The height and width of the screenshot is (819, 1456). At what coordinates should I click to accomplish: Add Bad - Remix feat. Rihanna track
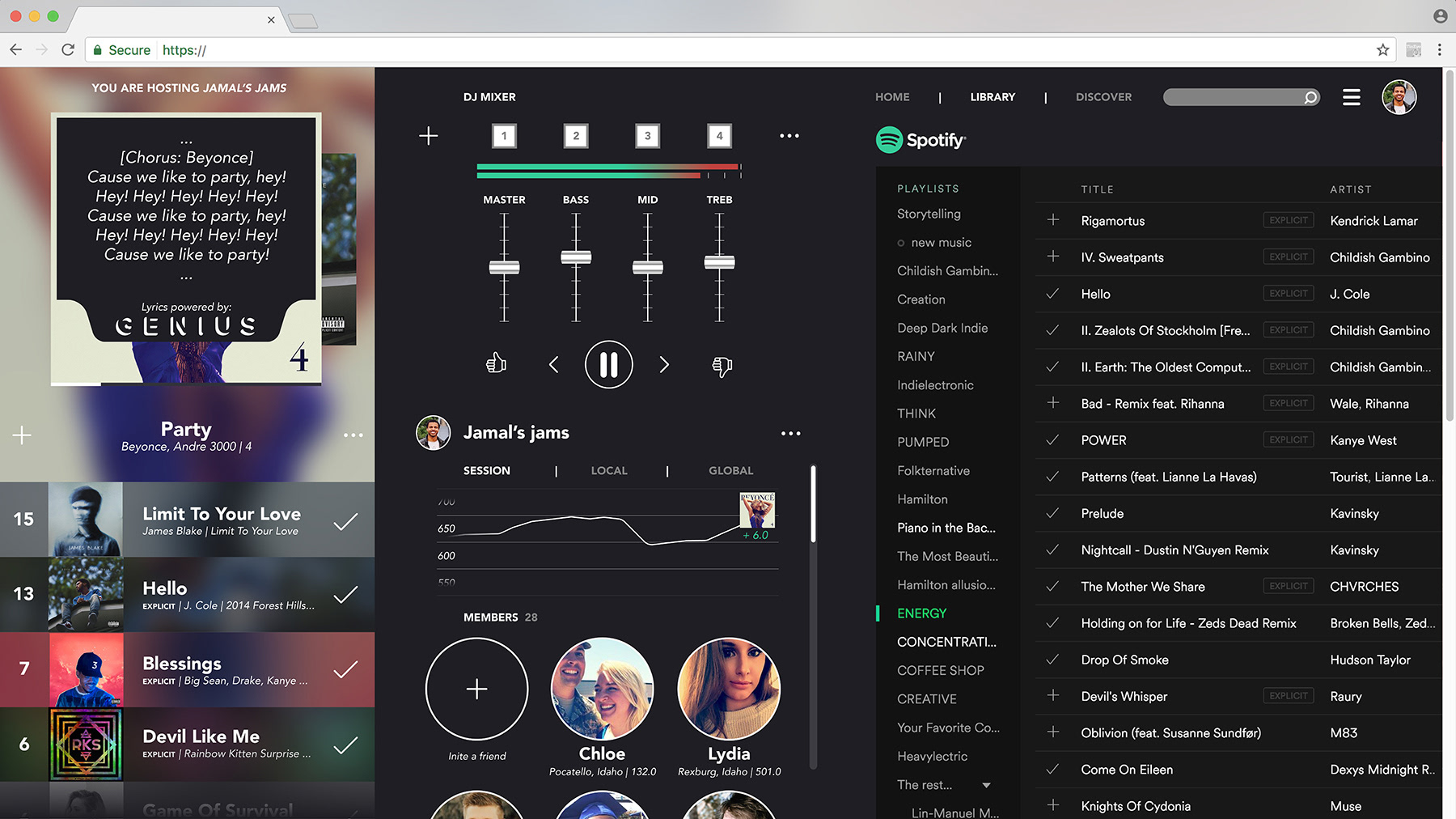(x=1053, y=403)
